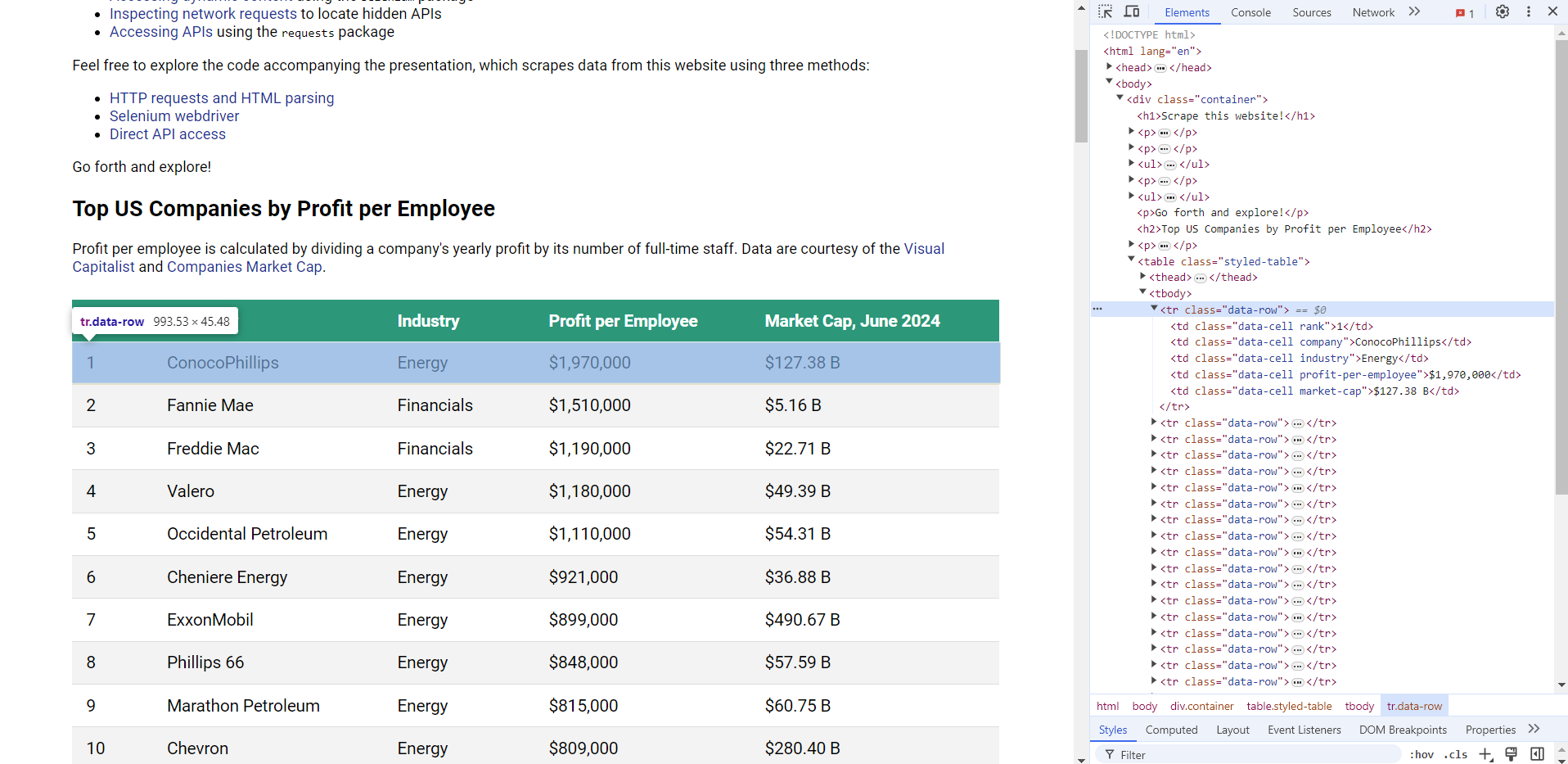Show more Styles sidebar tabs chevron
Screen dimensions: 1568x764
1534,729
